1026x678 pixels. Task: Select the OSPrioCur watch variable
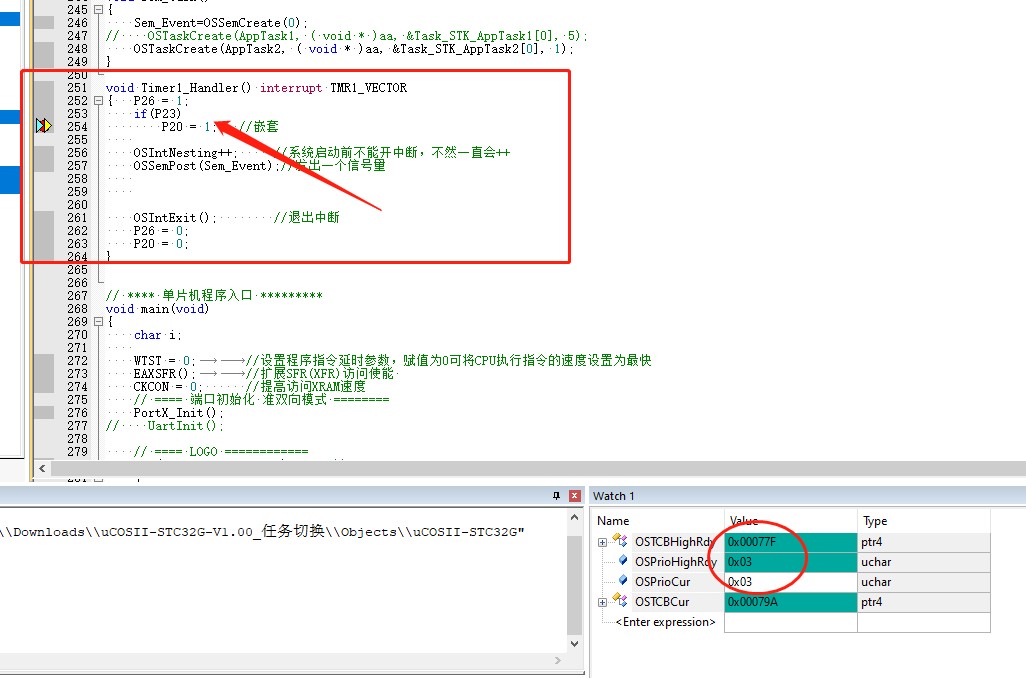tap(662, 582)
